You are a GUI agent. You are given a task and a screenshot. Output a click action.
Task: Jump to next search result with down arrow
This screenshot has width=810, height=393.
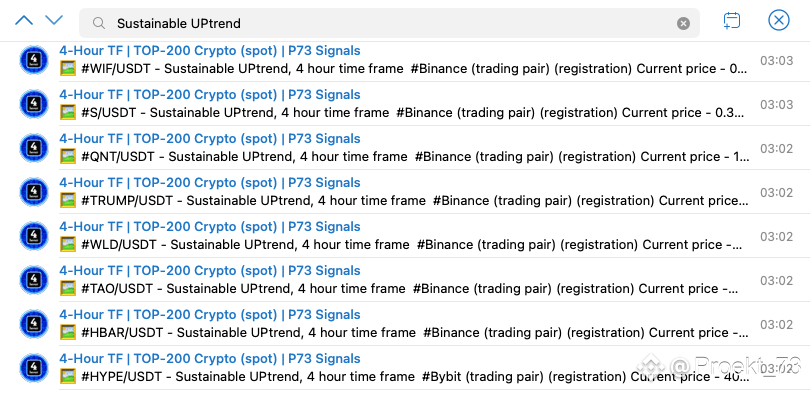[54, 21]
